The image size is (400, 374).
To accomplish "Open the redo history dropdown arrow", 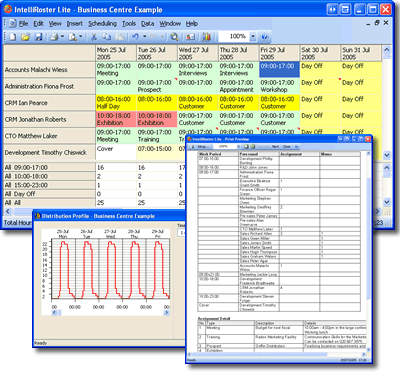I will click(162, 37).
